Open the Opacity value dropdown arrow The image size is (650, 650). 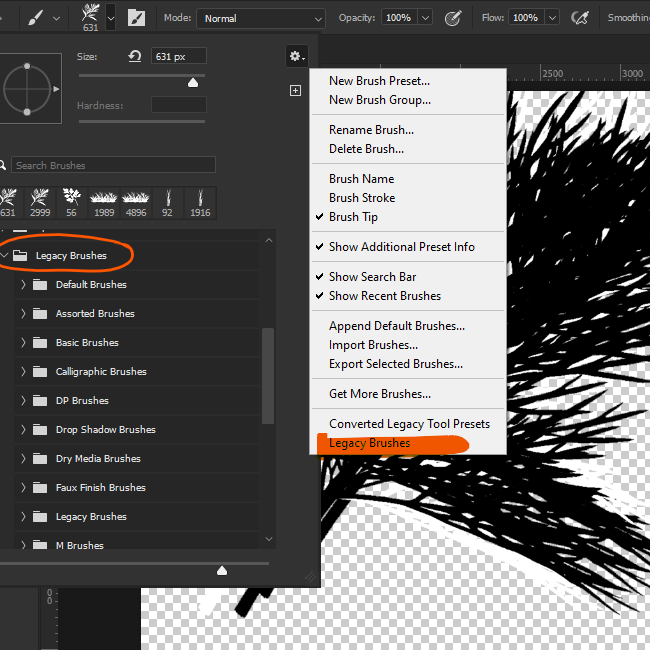(x=425, y=18)
